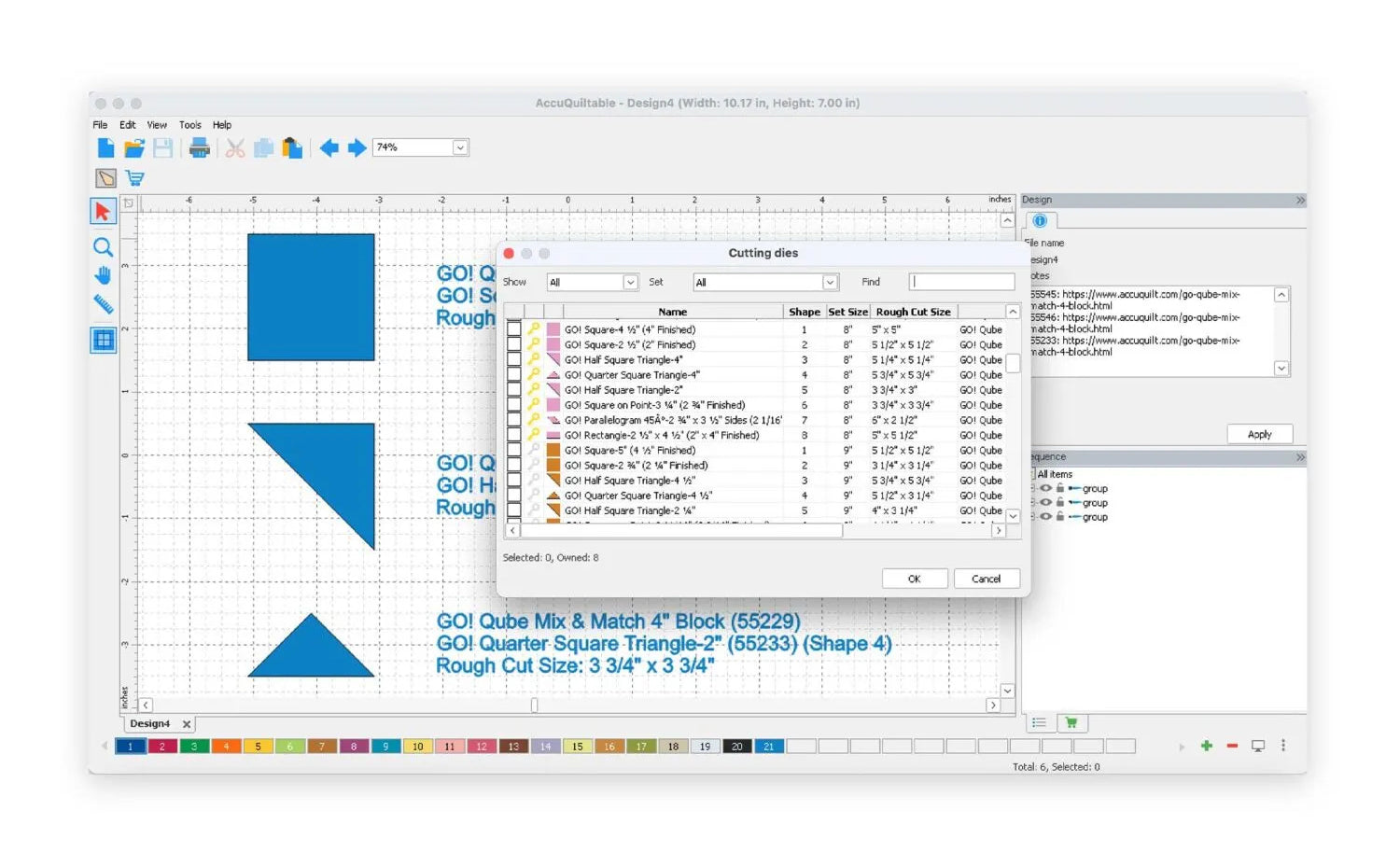
Task: Click the forward navigation arrow
Action: [357, 147]
